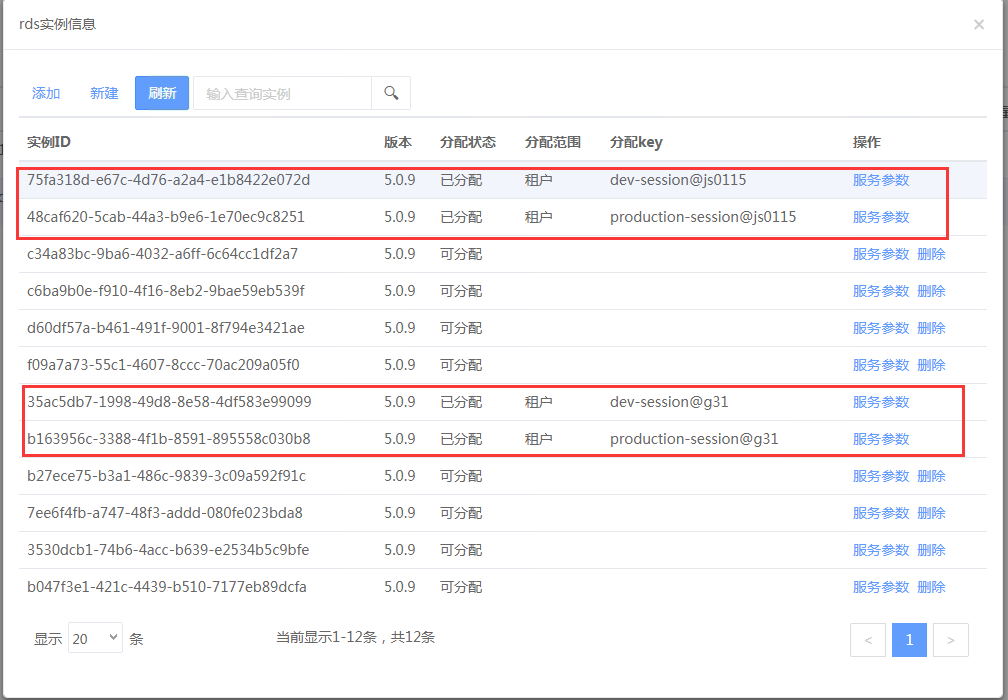Screen dimensions: 1008x700
Task: Open 服务参数 for production-session@js0115
Action: [881, 217]
